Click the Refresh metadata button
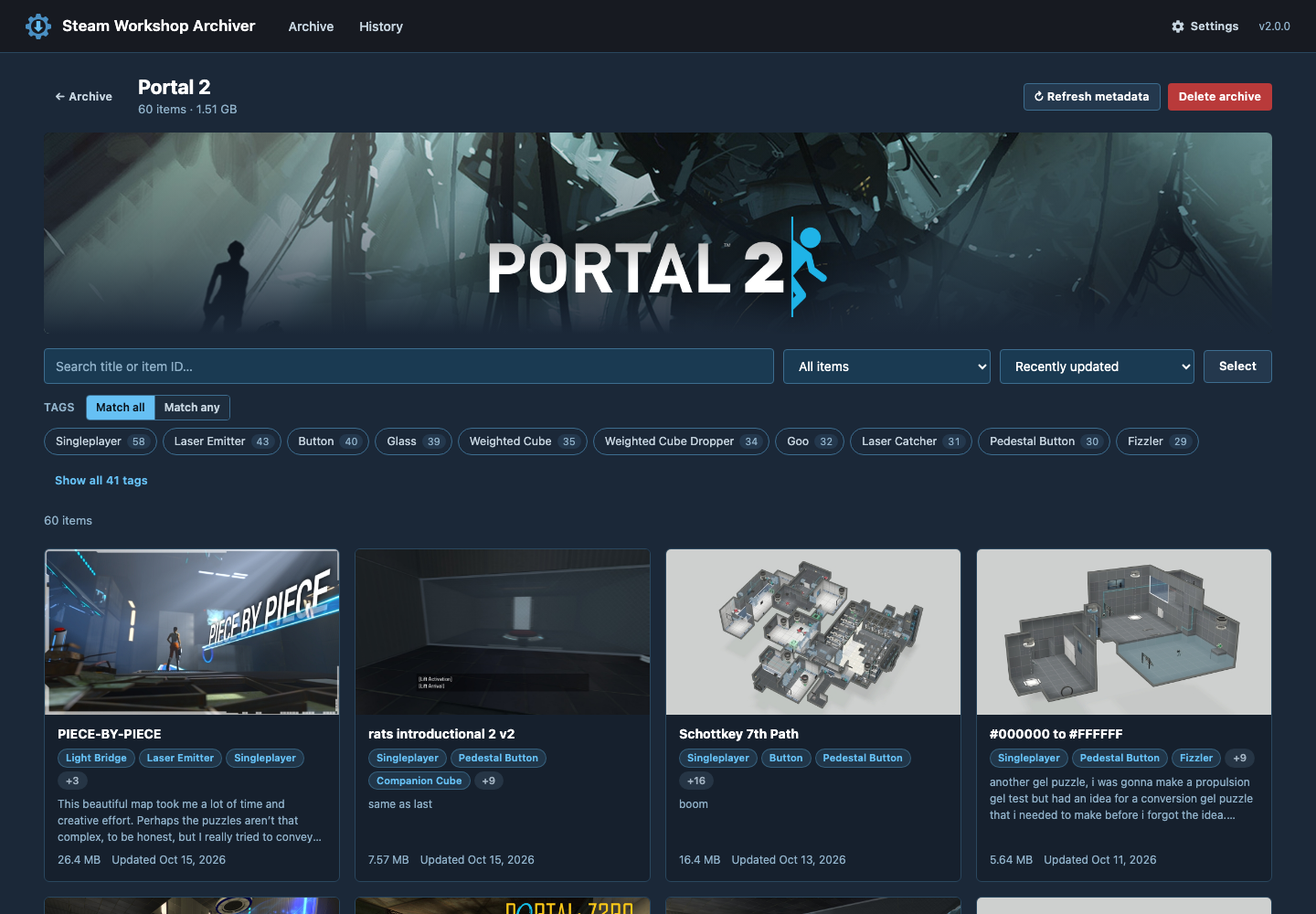 pos(1092,97)
